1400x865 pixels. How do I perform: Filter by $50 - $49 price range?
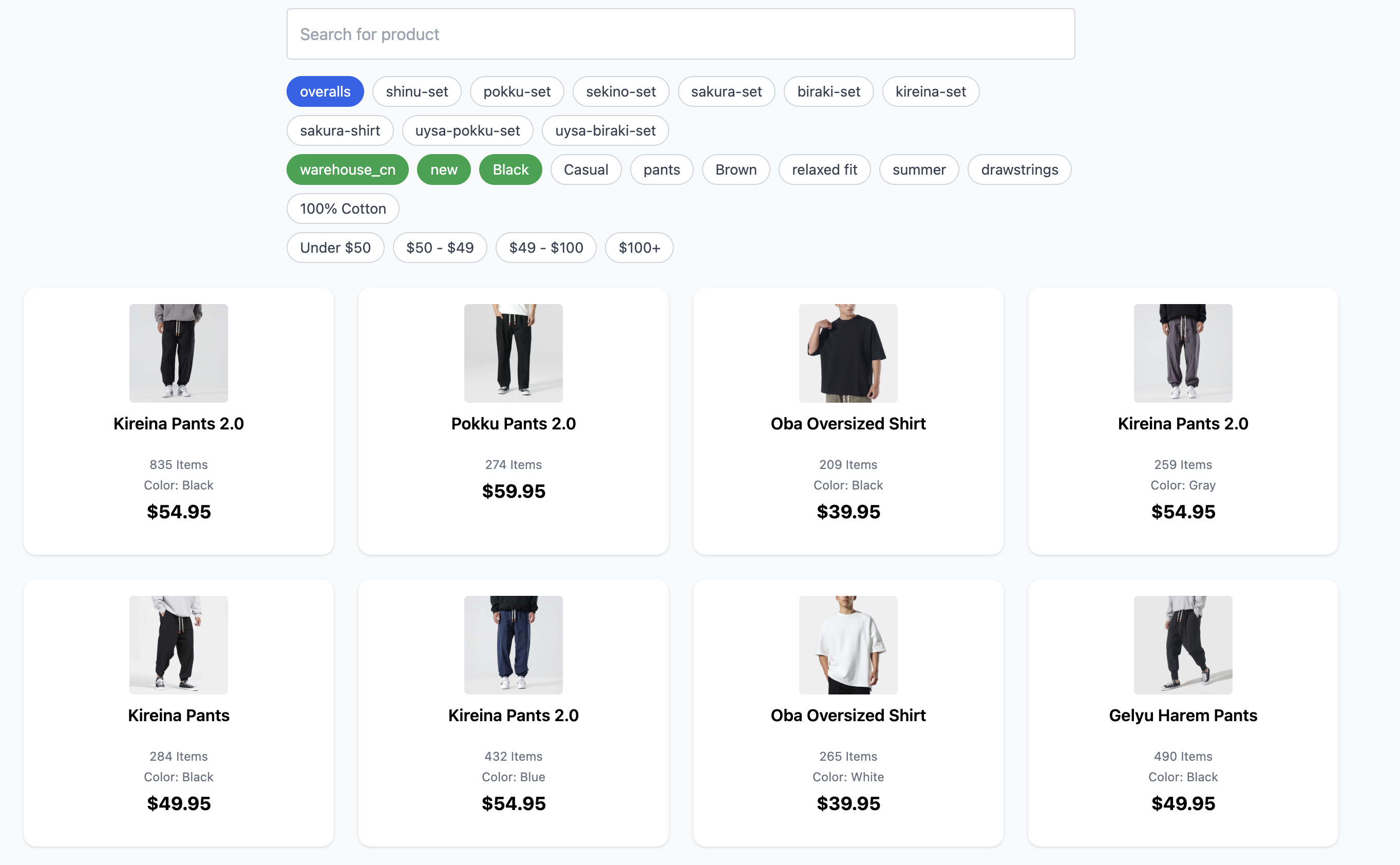coord(440,247)
